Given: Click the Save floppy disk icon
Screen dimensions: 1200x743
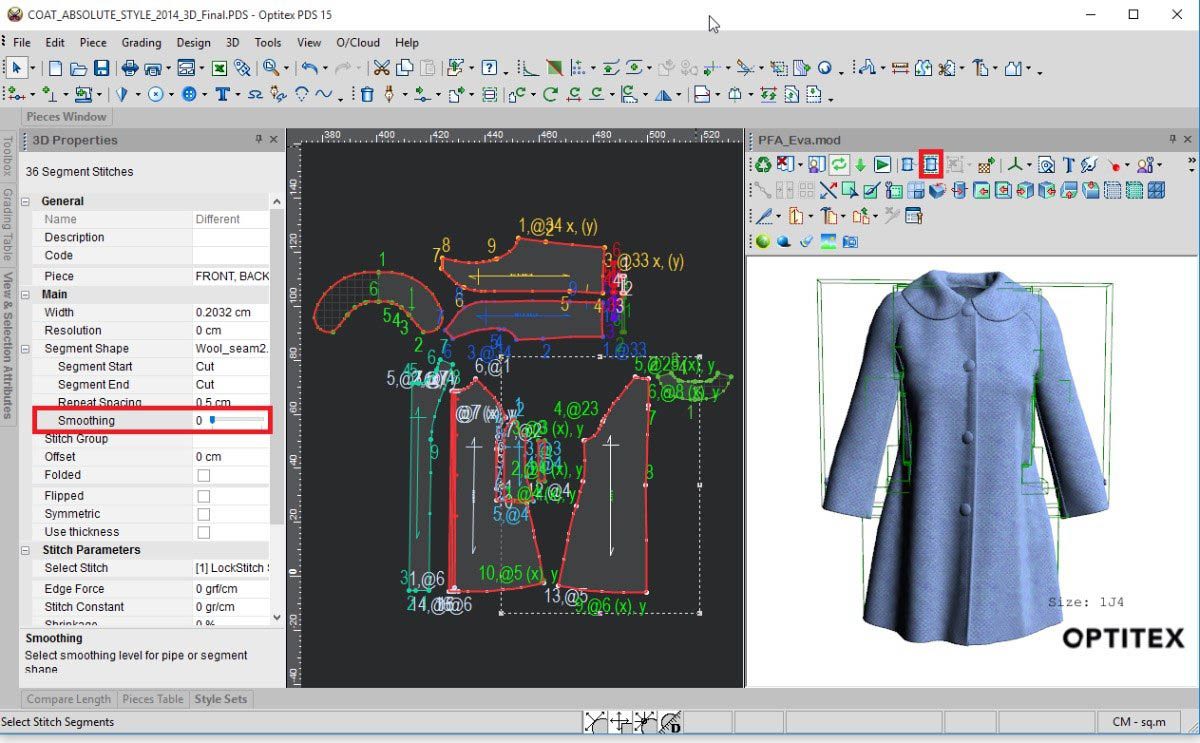Looking at the screenshot, I should [x=102, y=69].
